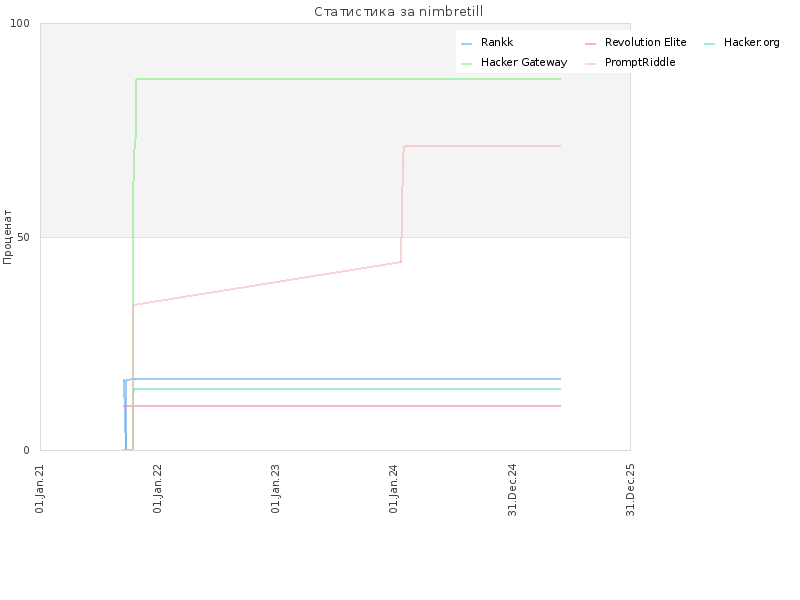The height and width of the screenshot is (600, 800).
Task: Click the Revolution Elite pink legend swatch
Action: pos(590,44)
